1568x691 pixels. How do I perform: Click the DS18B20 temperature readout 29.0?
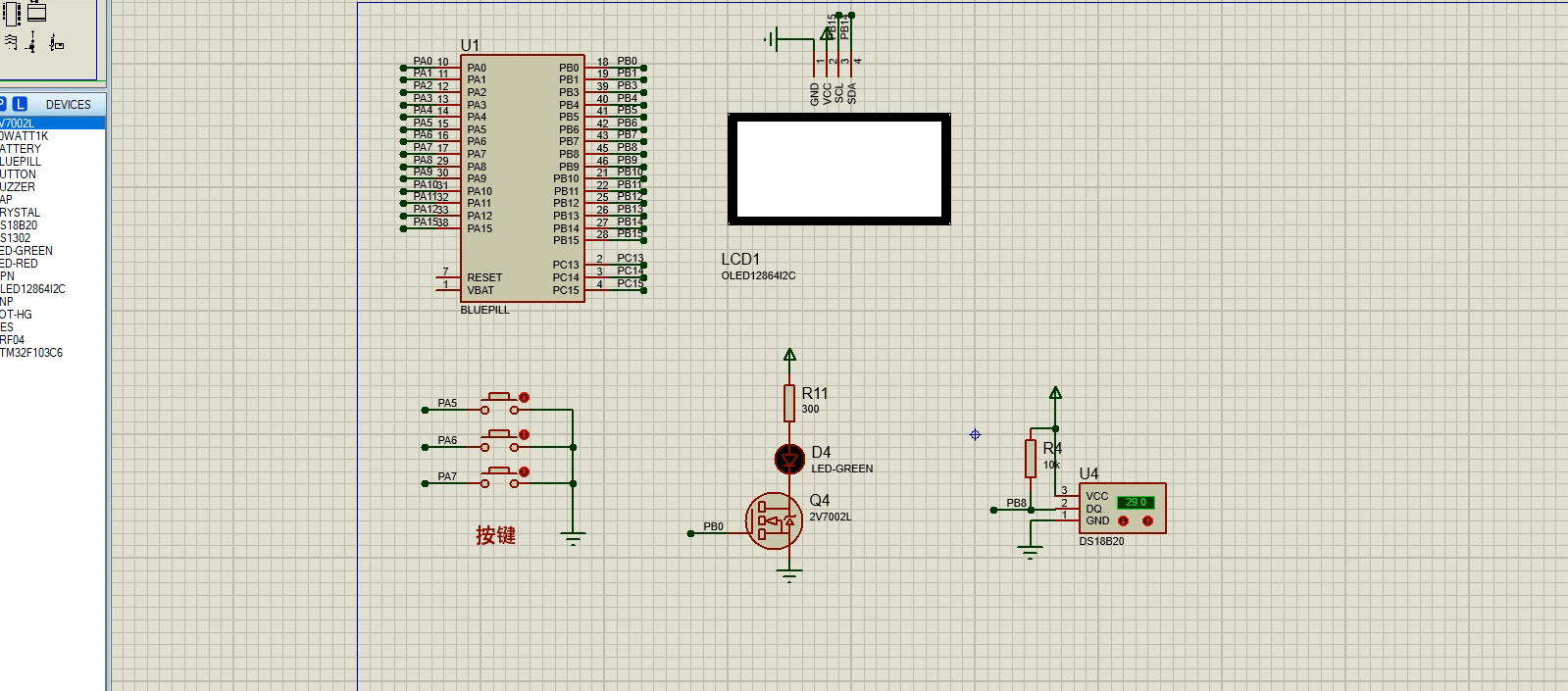pos(1136,502)
